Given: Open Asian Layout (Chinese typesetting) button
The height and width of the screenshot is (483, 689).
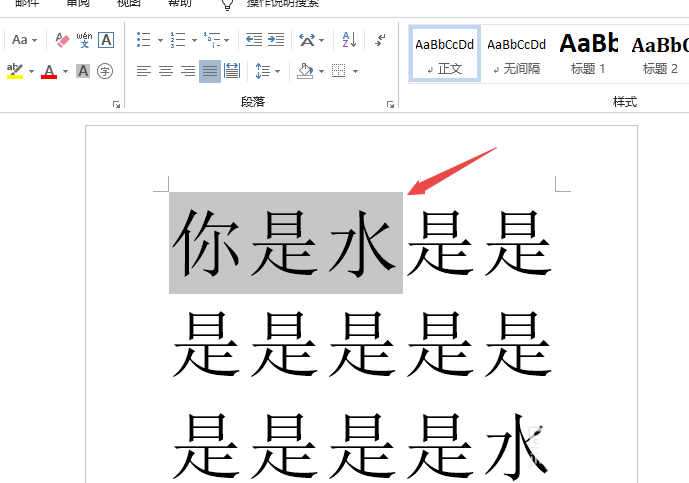Looking at the screenshot, I should [307, 40].
